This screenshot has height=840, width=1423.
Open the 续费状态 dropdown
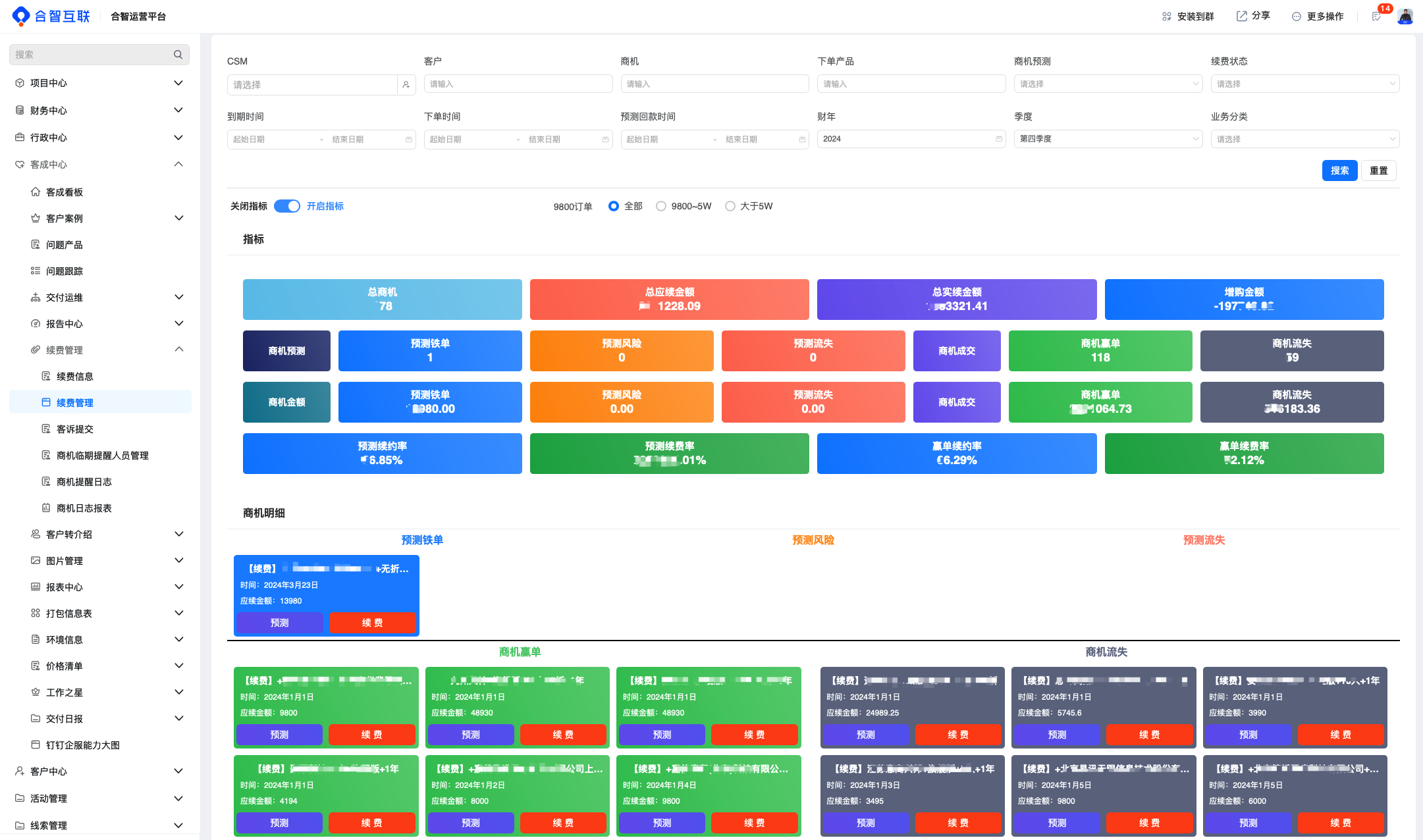pos(1304,84)
